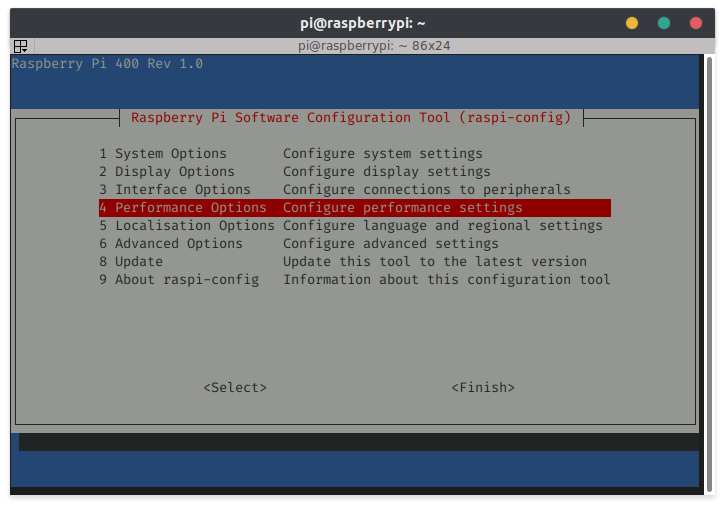Viewport: 725px width, 506px height.
Task: Click 'Configure advanced settings' description
Action: pos(391,244)
